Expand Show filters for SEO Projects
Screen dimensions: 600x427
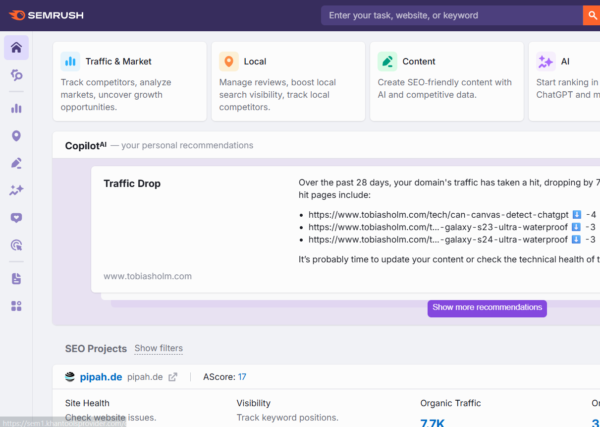[x=158, y=348]
